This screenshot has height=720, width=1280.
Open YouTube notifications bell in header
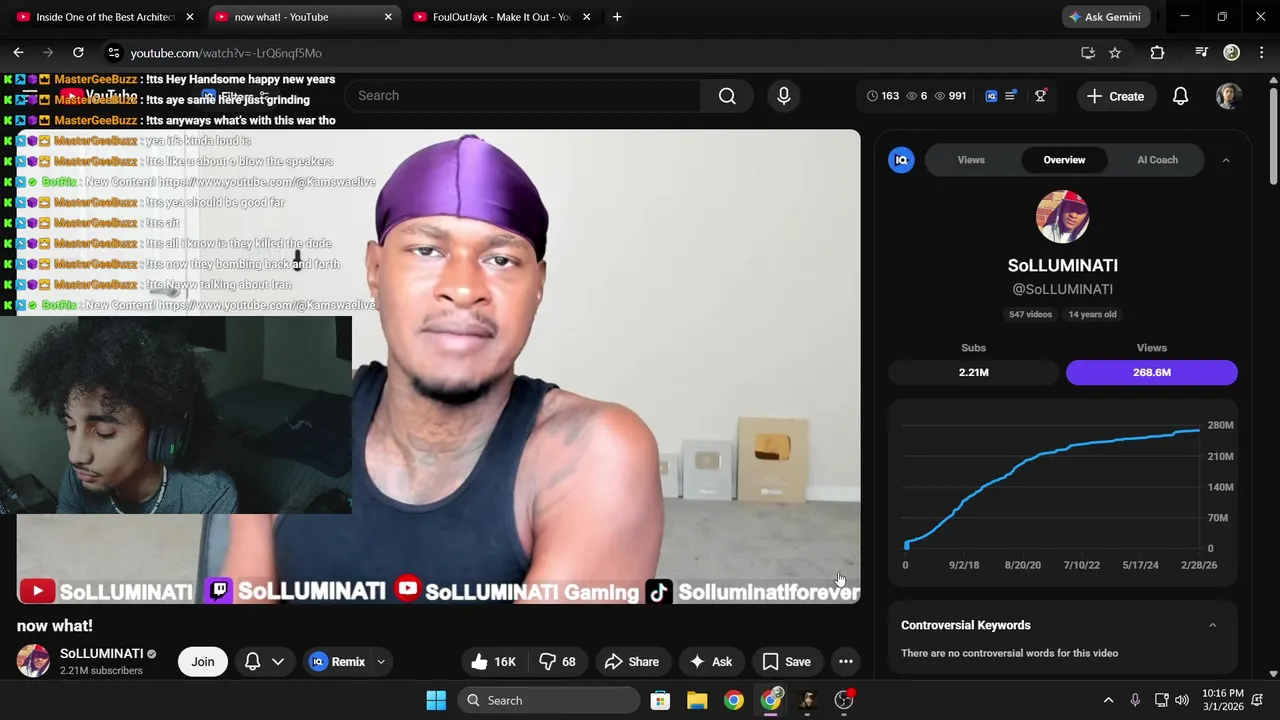1180,96
